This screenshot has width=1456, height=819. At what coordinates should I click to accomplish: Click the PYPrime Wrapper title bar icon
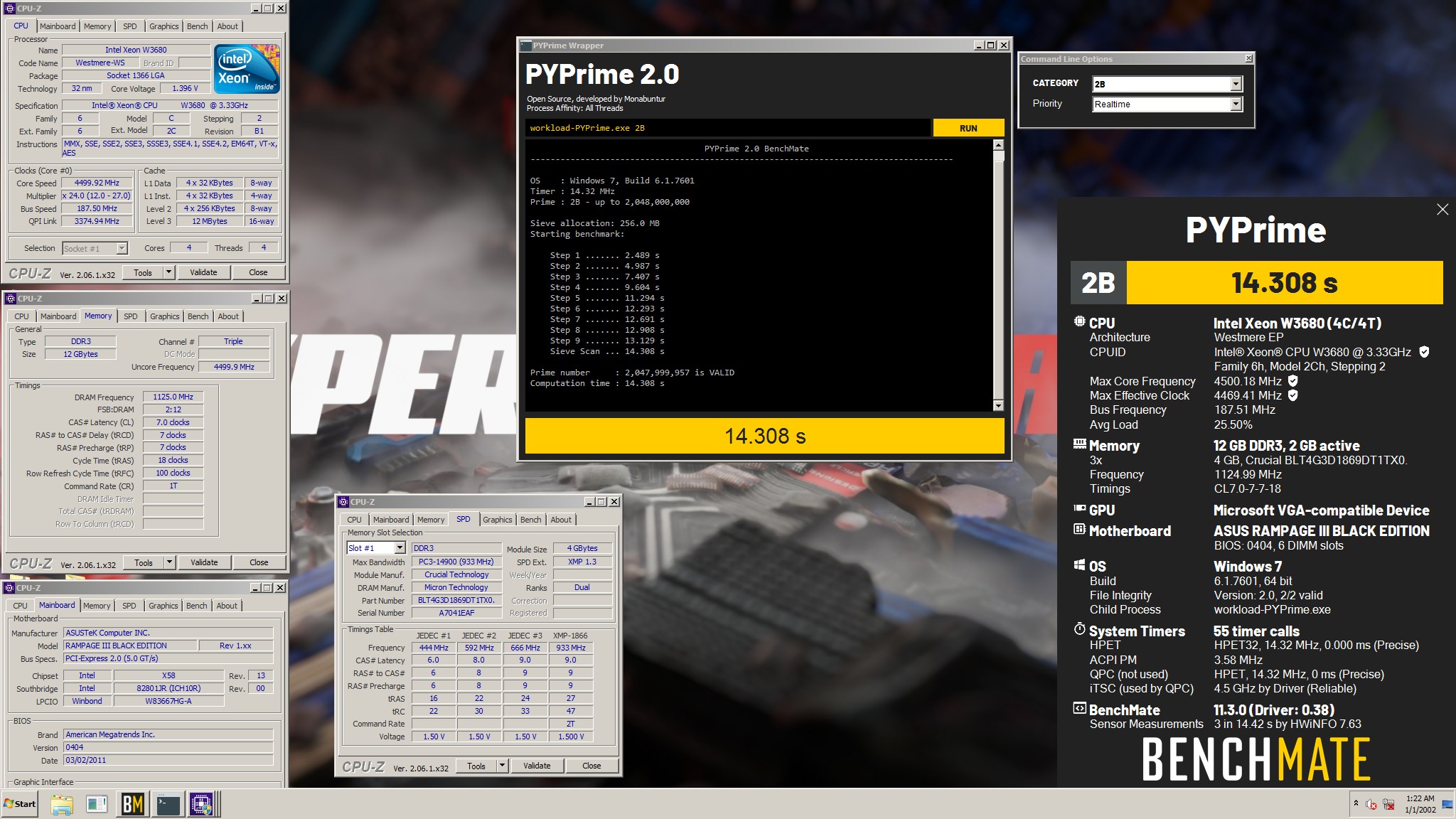pos(526,45)
